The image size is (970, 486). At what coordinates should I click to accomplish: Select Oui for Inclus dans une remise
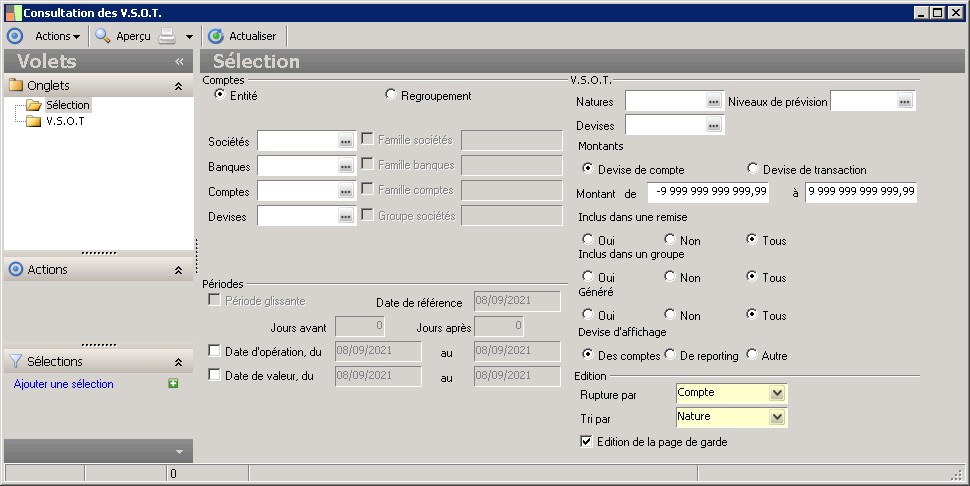588,239
